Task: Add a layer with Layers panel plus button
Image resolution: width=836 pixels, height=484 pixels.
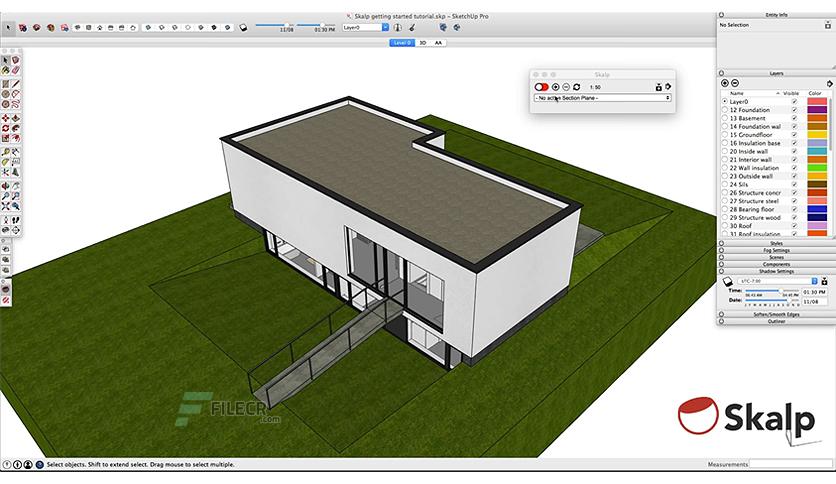Action: pos(725,83)
